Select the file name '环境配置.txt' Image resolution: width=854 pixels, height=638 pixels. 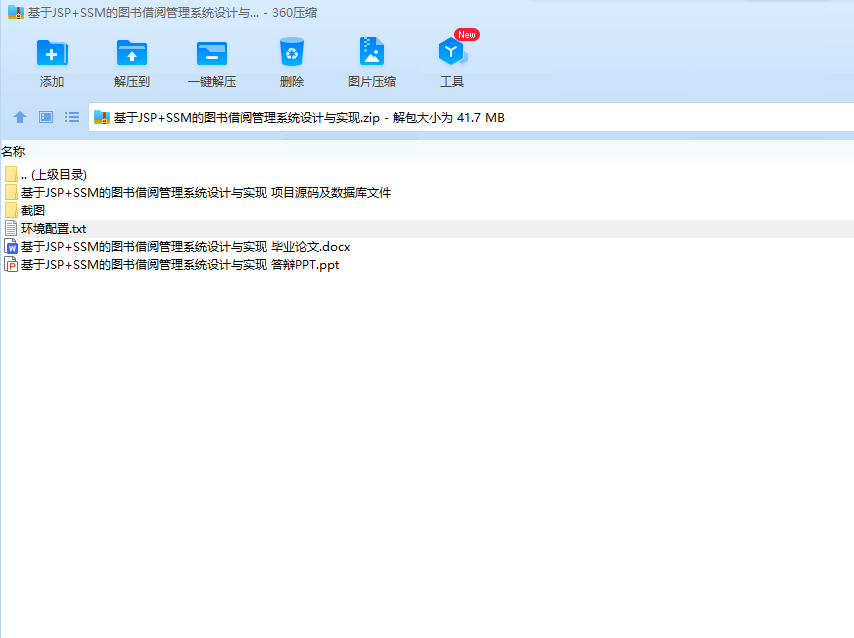pos(53,228)
